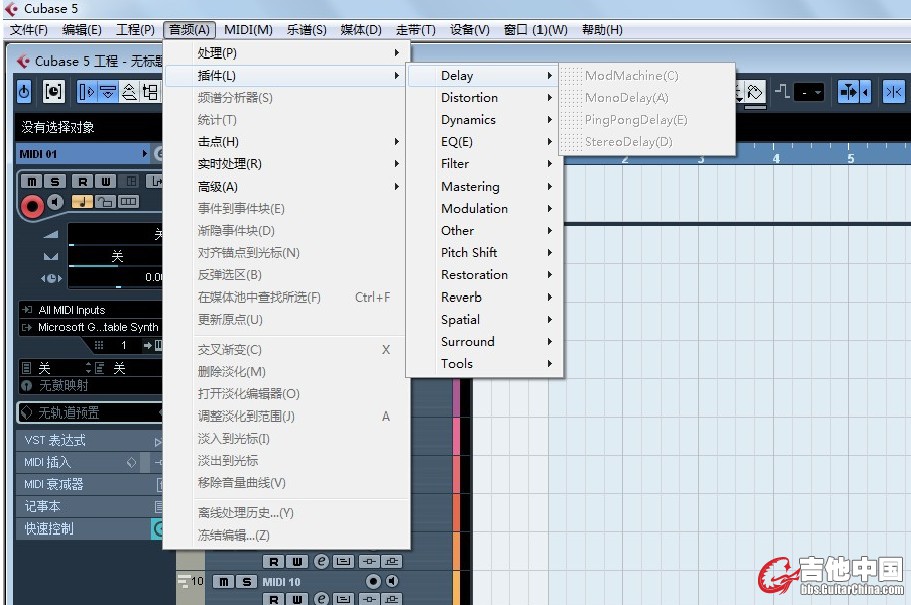Open the All MIDI Inputs routing dropdown
This screenshot has height=605, width=911.
90,310
